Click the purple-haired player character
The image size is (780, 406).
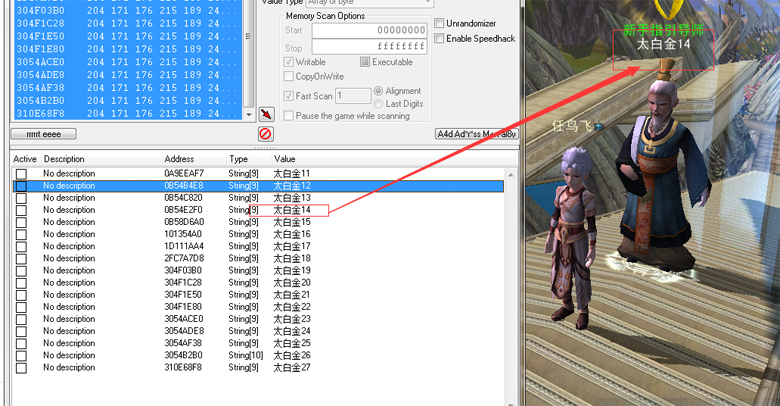[572, 239]
